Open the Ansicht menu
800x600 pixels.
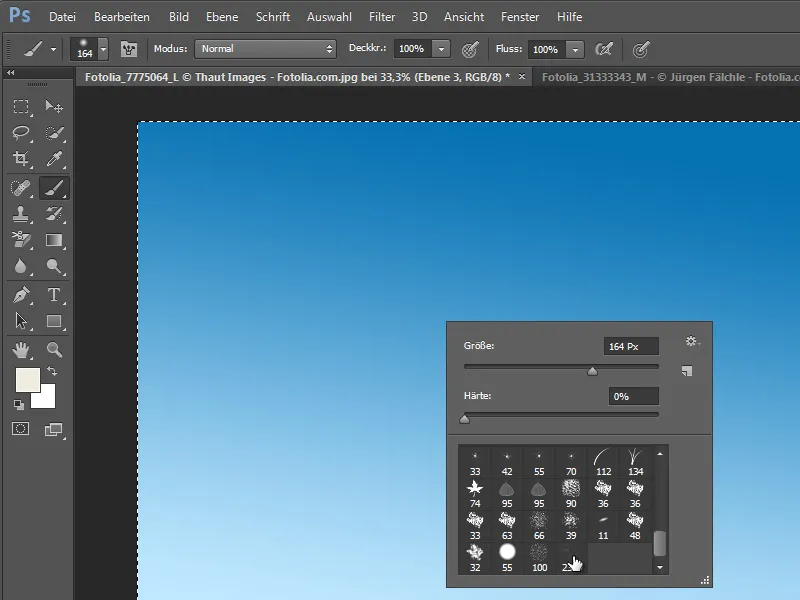464,17
